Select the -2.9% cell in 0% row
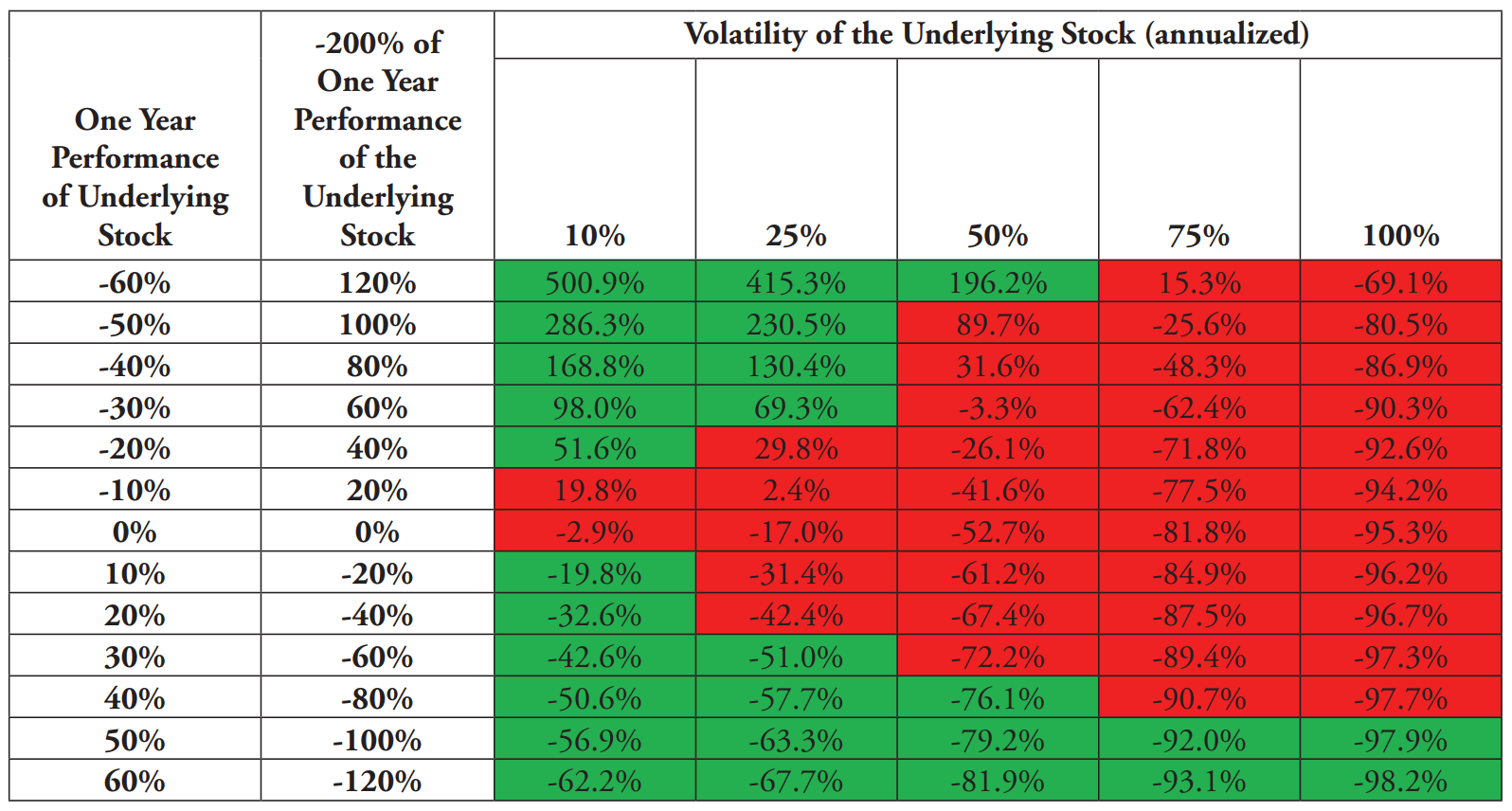This screenshot has width=1512, height=811. tap(595, 532)
